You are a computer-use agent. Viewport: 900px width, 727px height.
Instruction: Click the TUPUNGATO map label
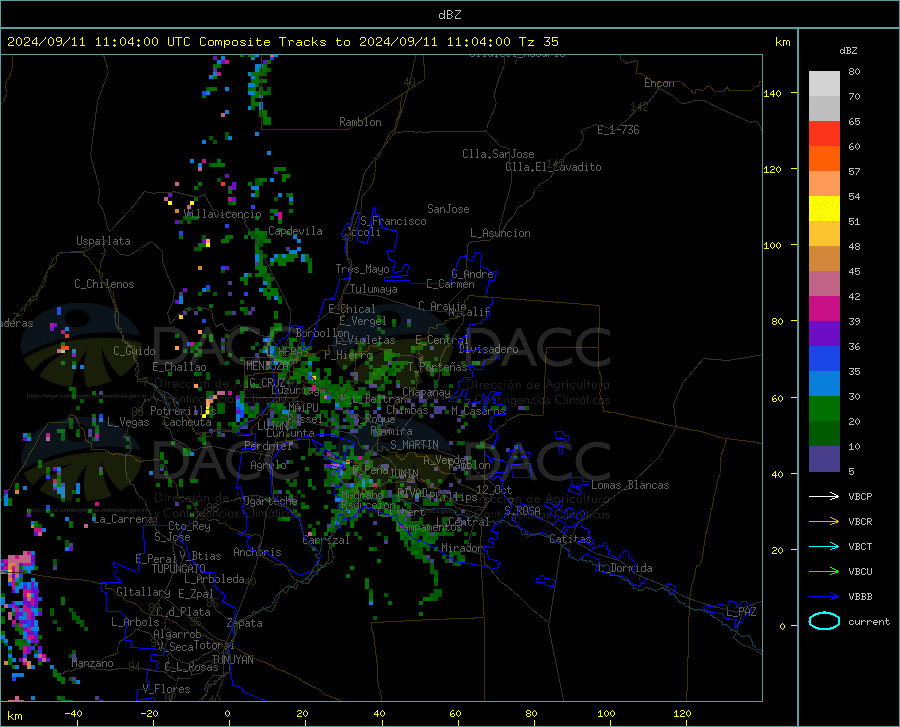[179, 569]
